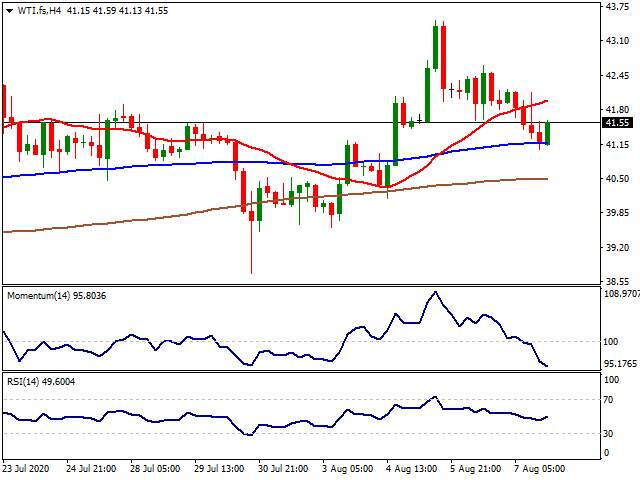Click the 38.55 price scale value
This screenshot has width=640, height=480.
pyautogui.click(x=617, y=281)
